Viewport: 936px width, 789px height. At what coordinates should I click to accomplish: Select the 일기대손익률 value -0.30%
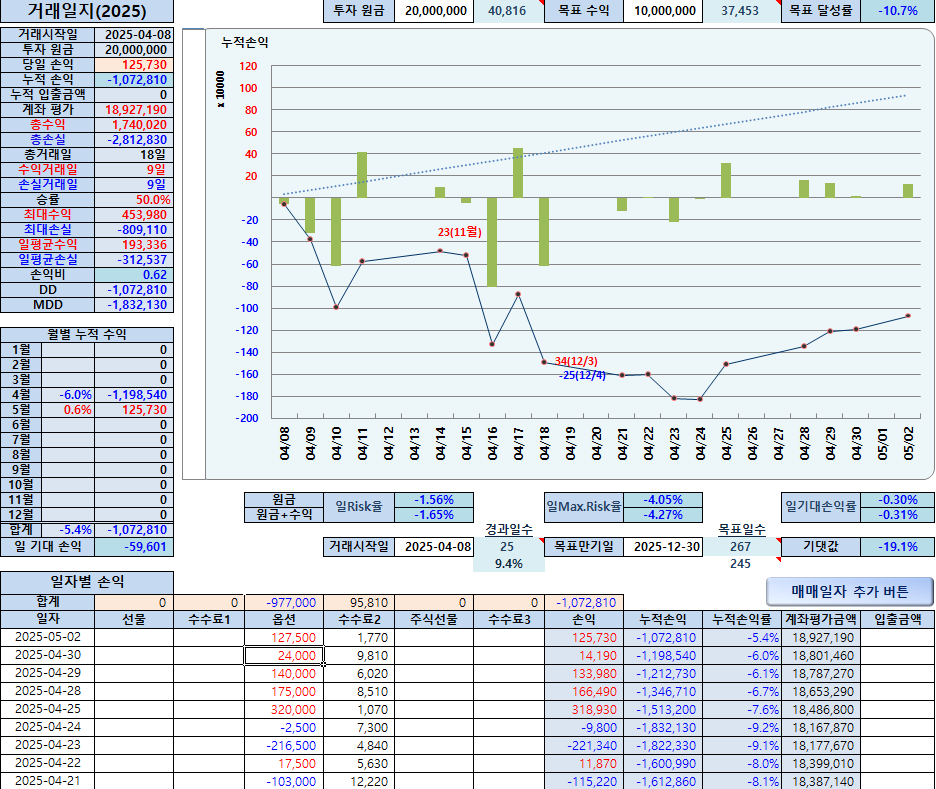(898, 500)
